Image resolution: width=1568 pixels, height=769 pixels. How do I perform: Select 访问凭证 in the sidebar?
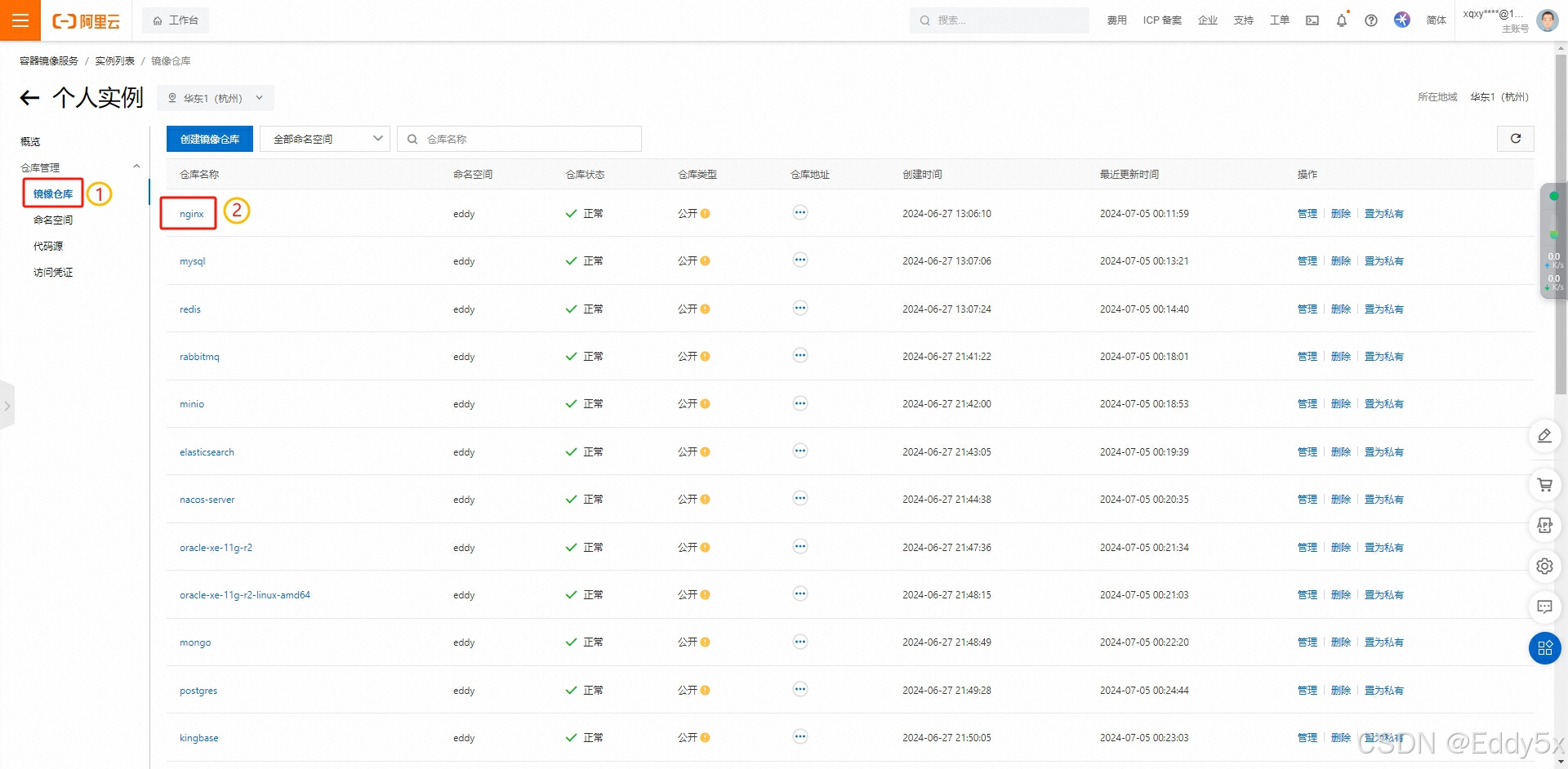tap(53, 272)
